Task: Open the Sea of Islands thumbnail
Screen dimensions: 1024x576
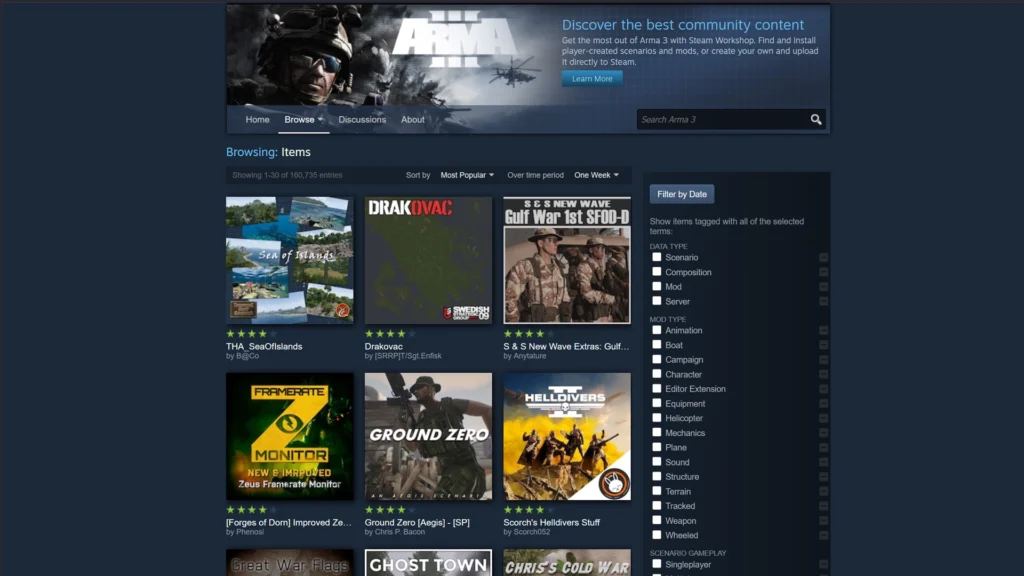Action: click(x=289, y=260)
